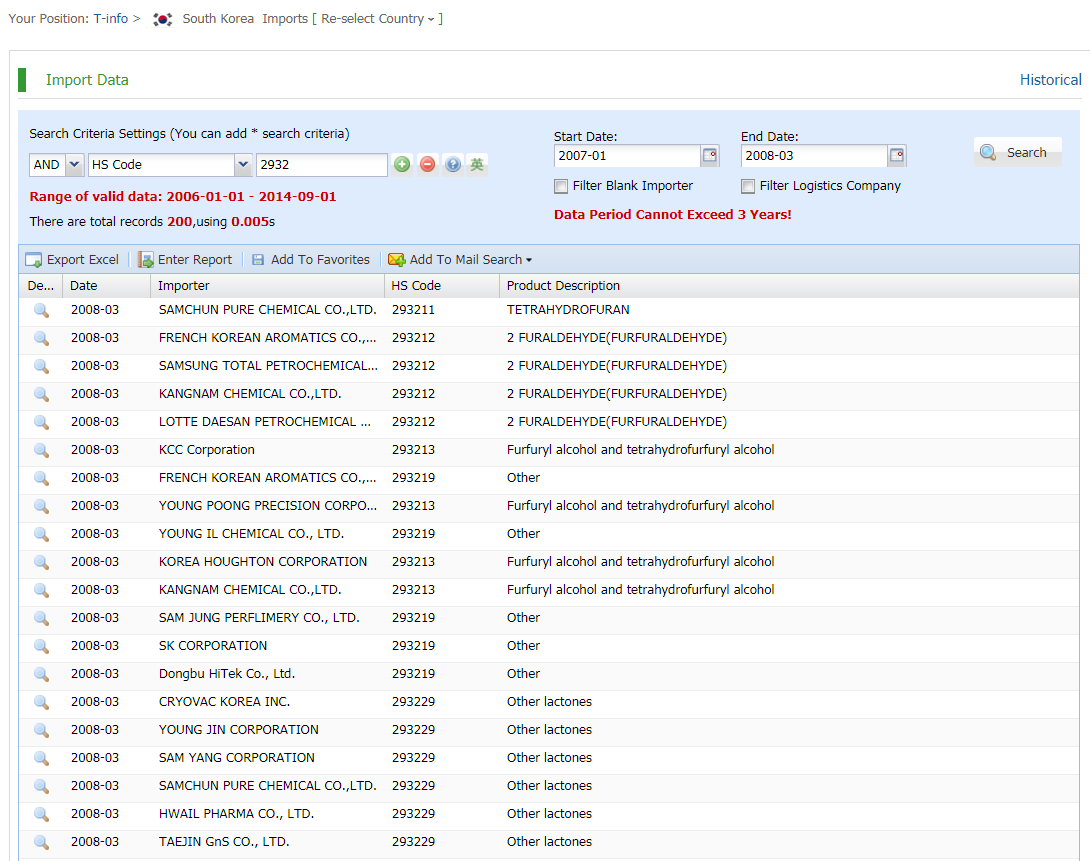Click red minus remove criteria icon
The height and width of the screenshot is (861, 1090).
[428, 165]
